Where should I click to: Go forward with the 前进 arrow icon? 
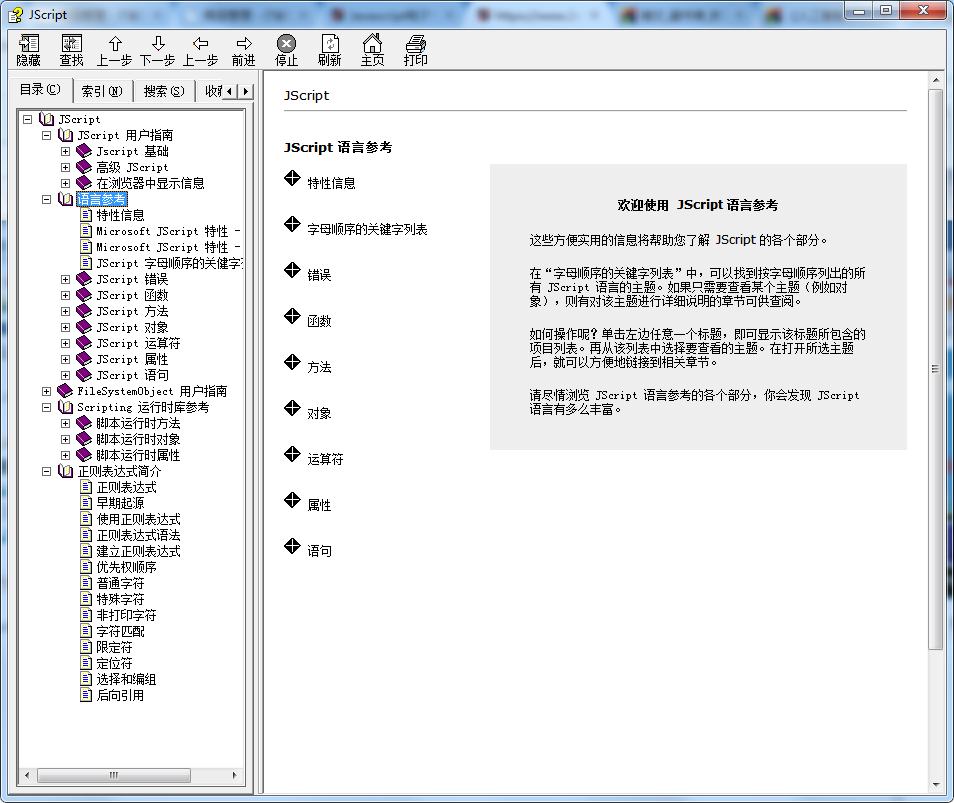pos(243,44)
